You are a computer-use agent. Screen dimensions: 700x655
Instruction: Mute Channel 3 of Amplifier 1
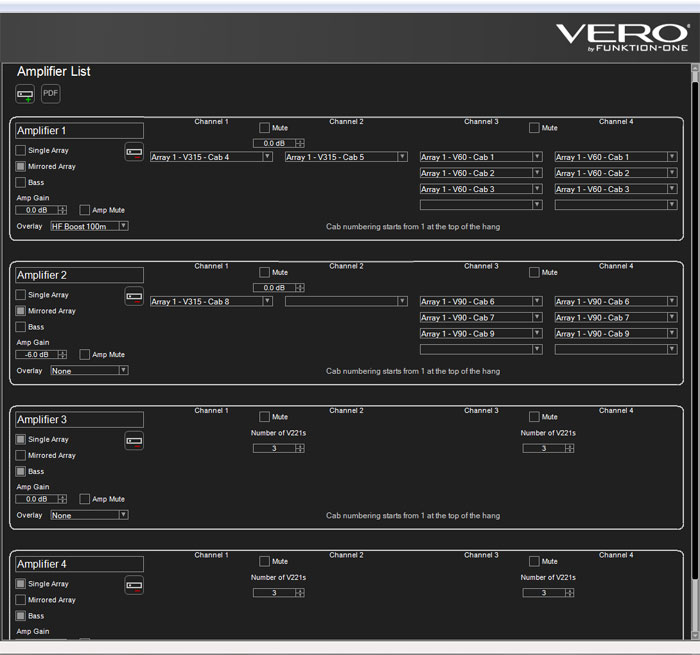click(534, 128)
